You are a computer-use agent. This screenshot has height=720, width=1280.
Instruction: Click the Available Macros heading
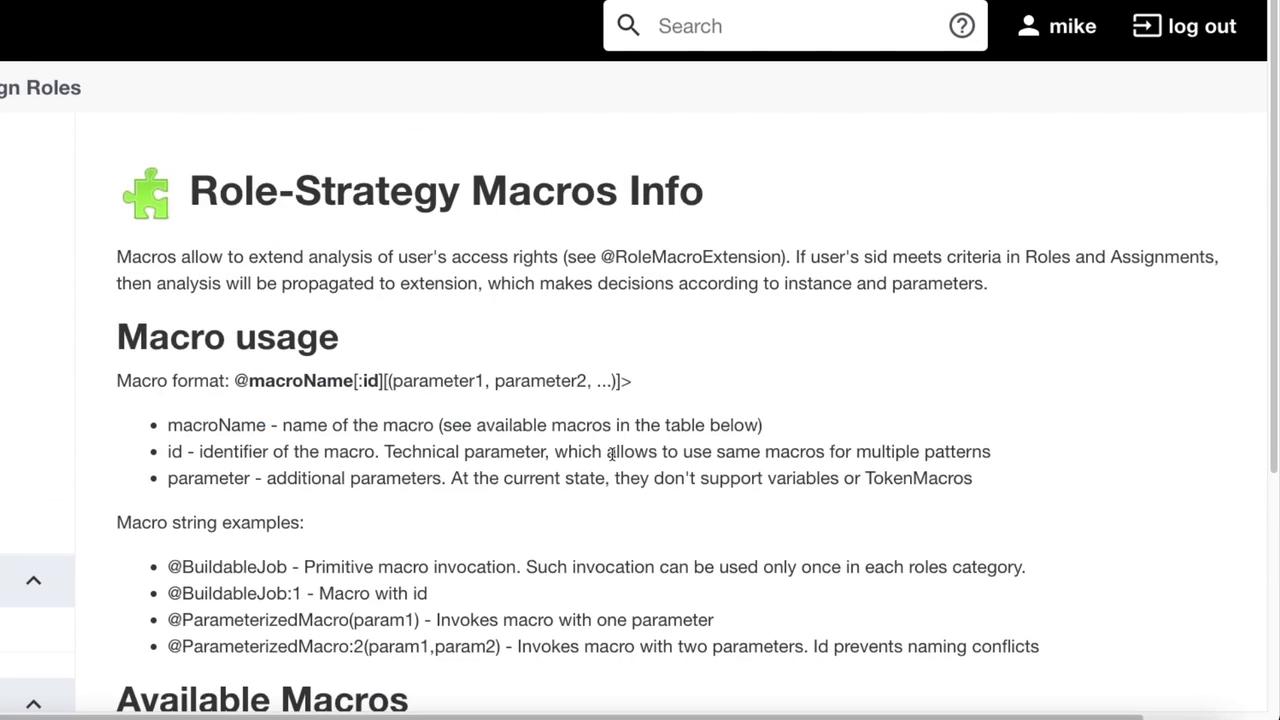coord(262,699)
